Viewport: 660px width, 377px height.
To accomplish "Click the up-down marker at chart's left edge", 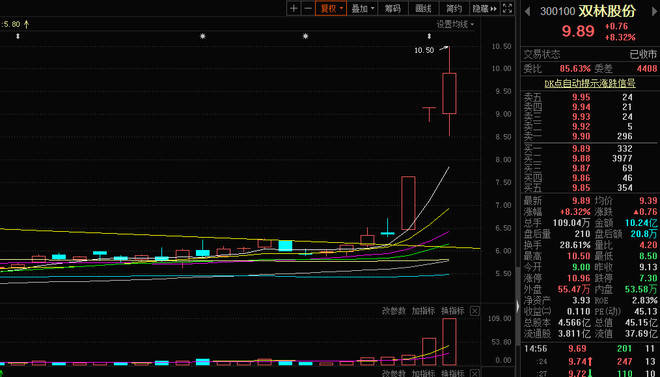I will 18,36.
